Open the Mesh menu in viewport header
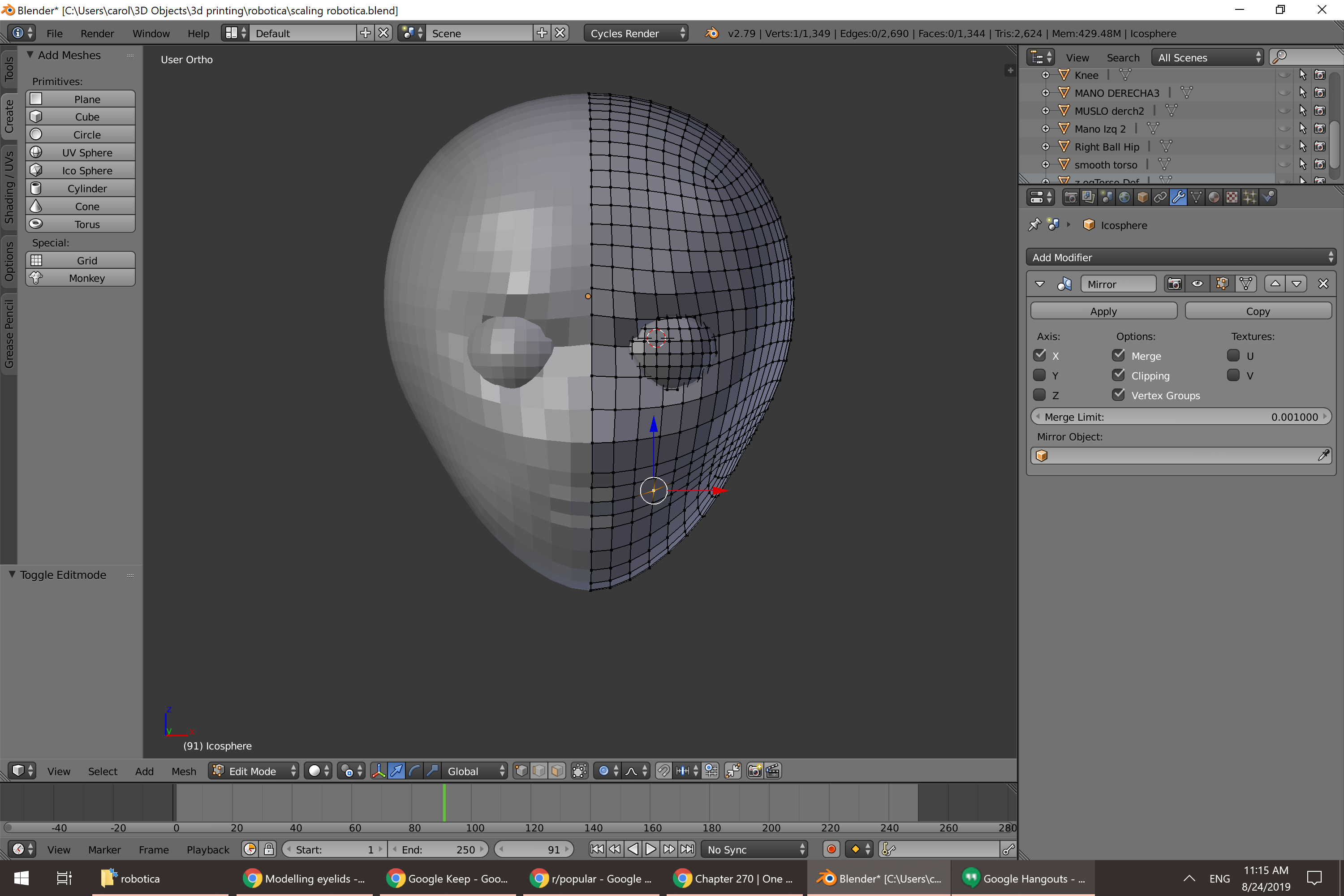The height and width of the screenshot is (896, 1344). tap(183, 771)
